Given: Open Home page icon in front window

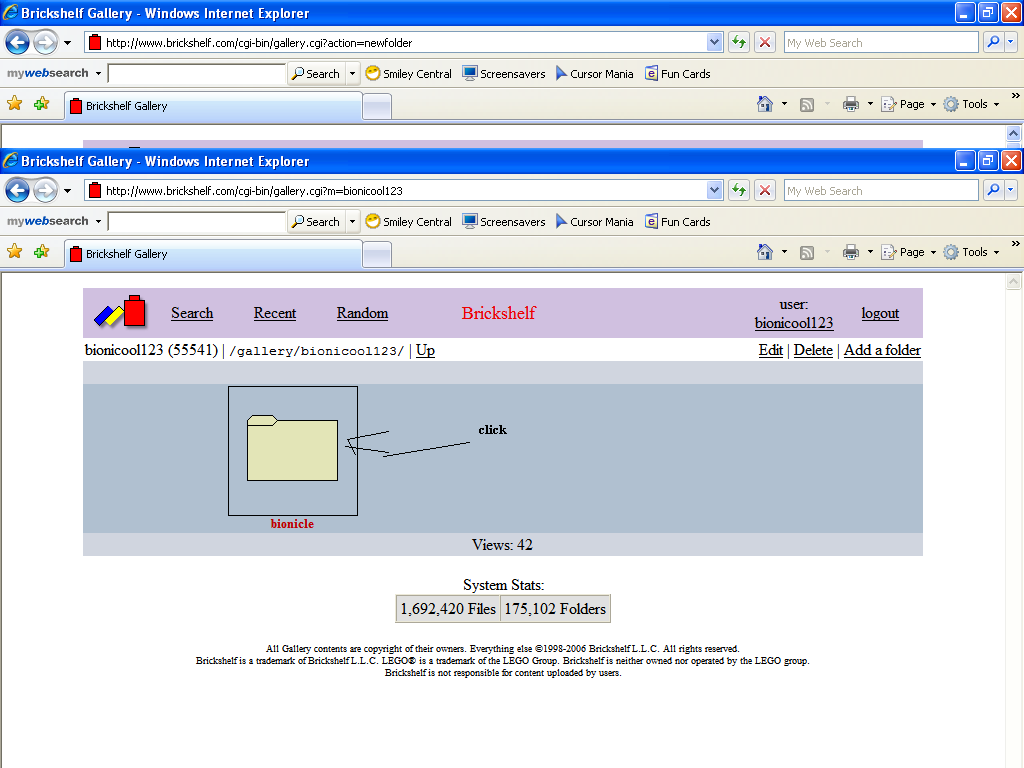Looking at the screenshot, I should 765,252.
